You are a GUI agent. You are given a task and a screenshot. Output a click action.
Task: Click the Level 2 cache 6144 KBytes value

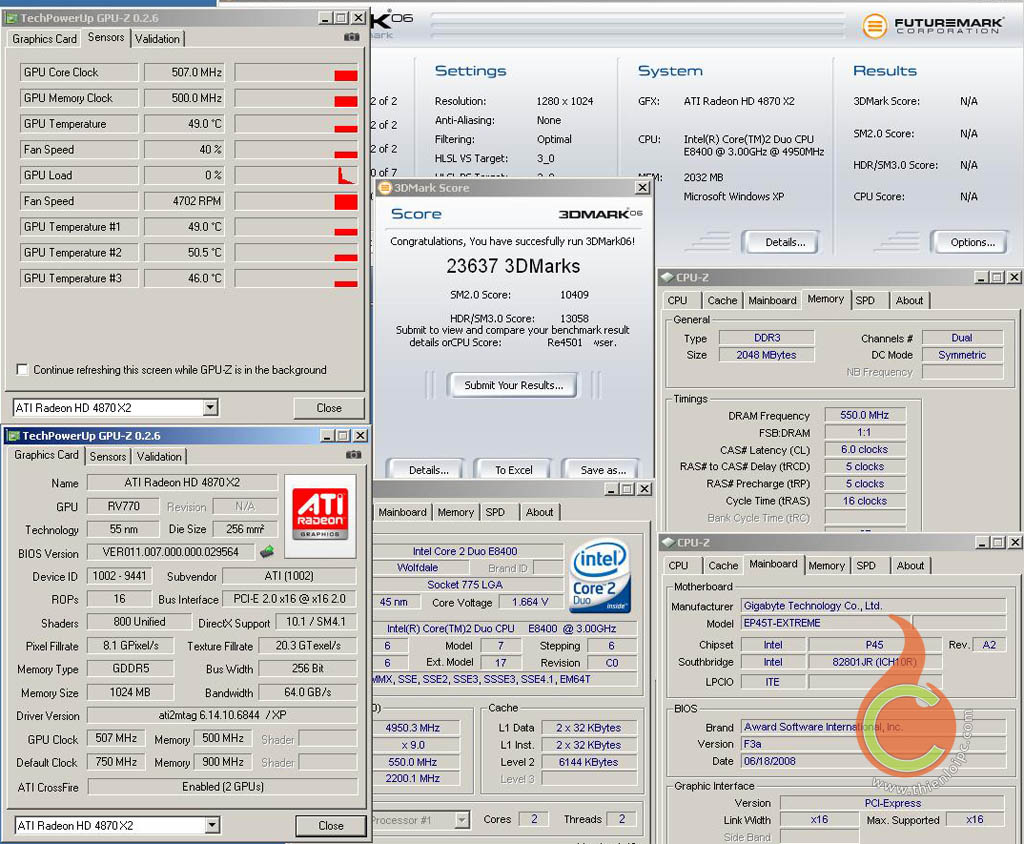click(x=589, y=762)
